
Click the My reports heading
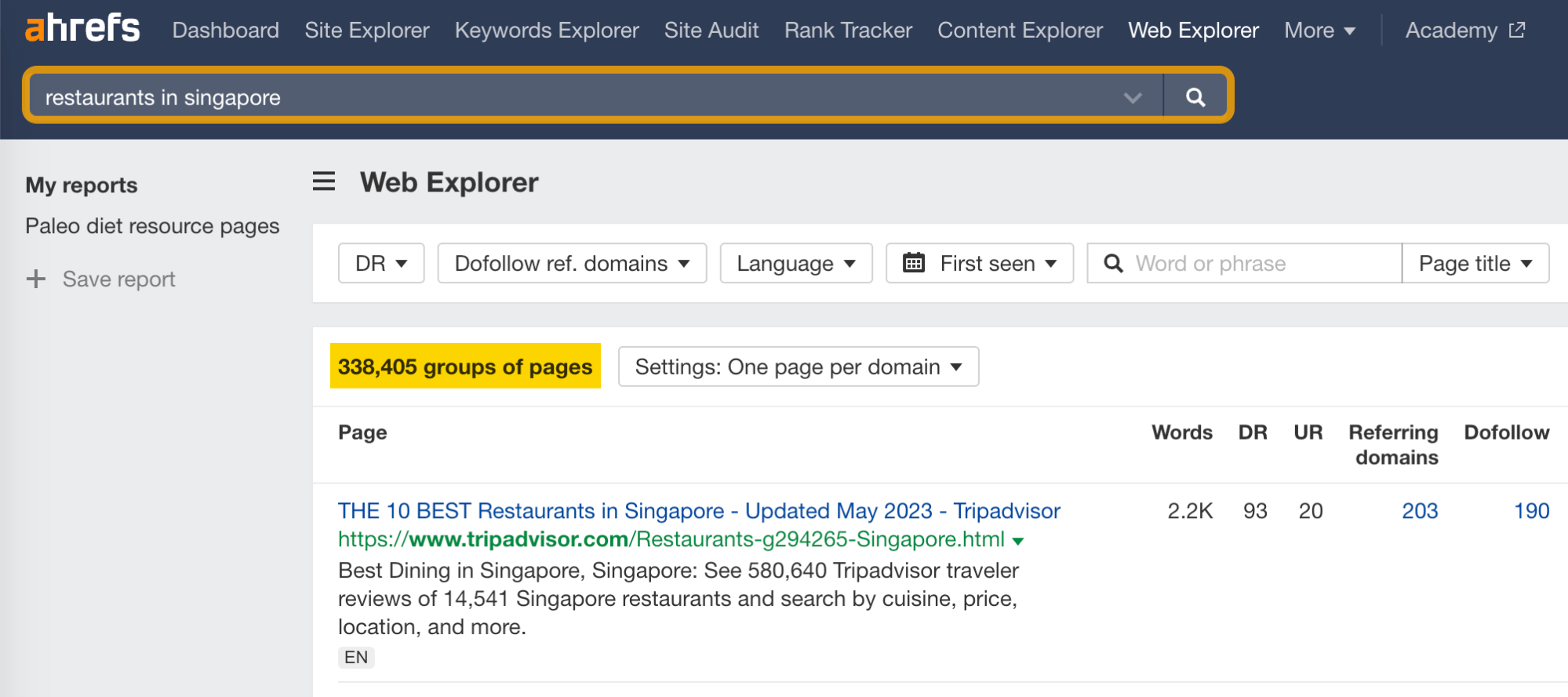[x=82, y=185]
